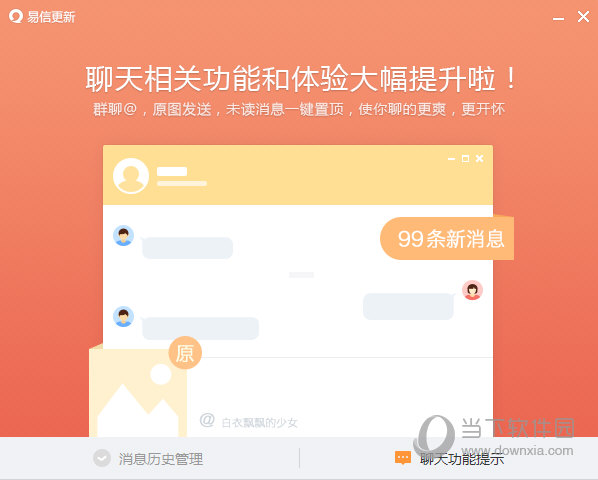Click the round 原 image badge
Screen dimensions: 598x480
(x=185, y=353)
